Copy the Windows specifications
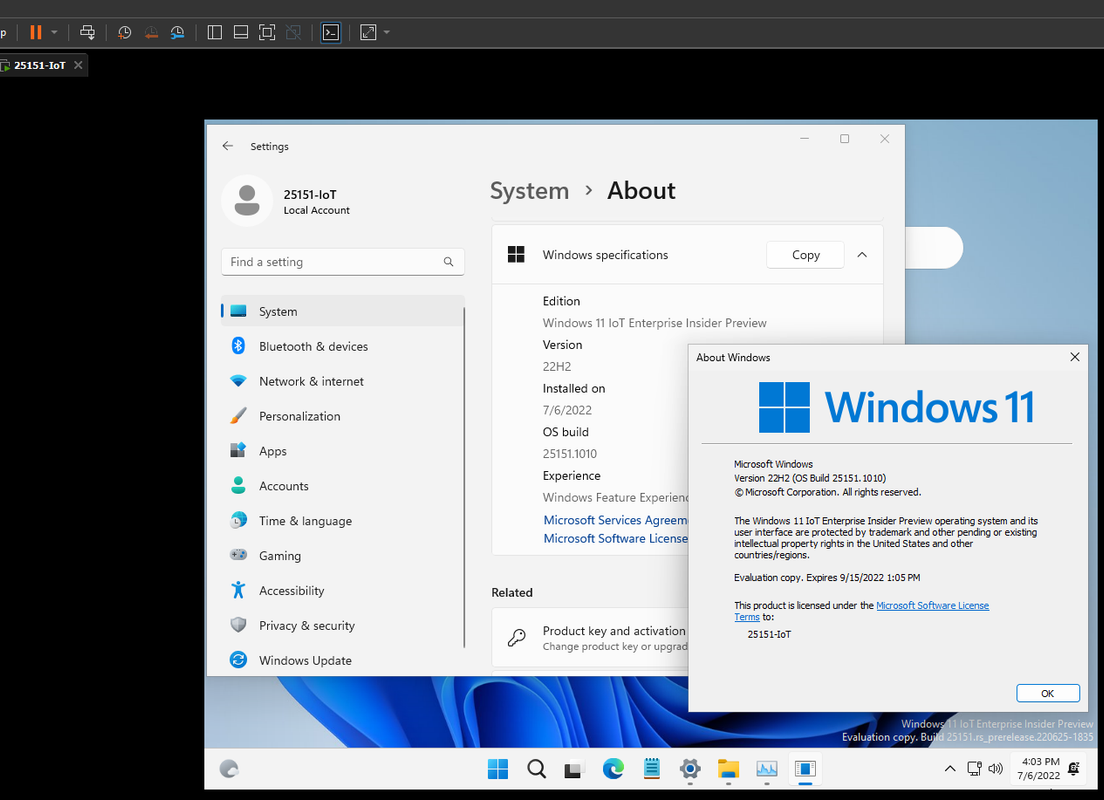This screenshot has height=800, width=1104. (x=805, y=255)
